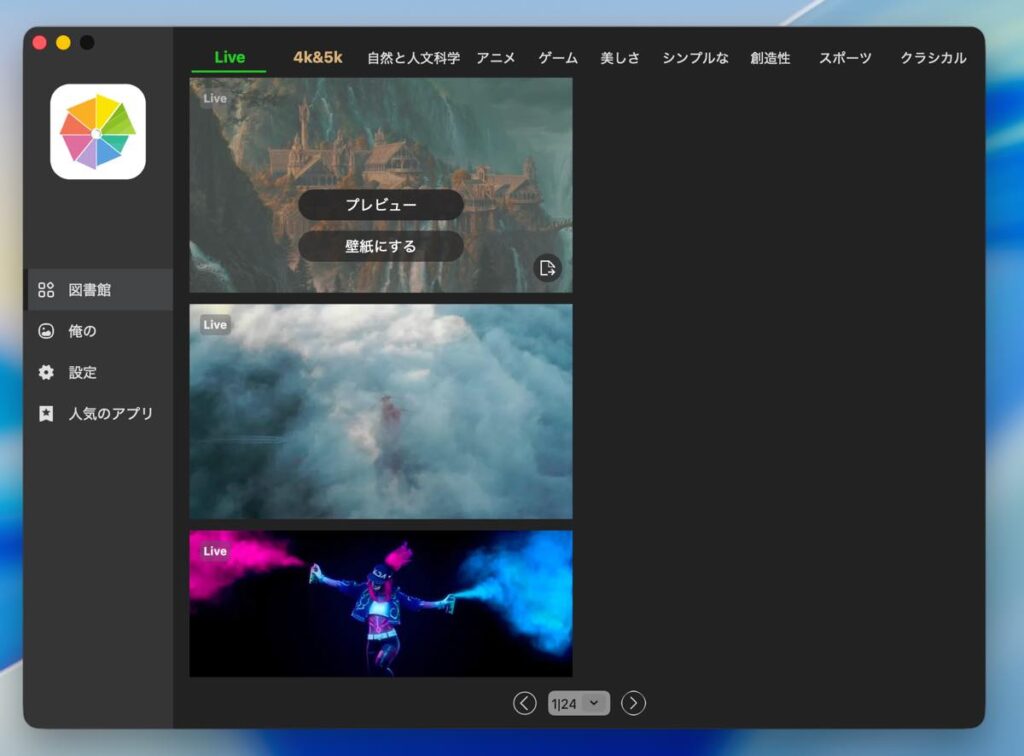Open 人気のアプリ in the sidebar
Screen dimensions: 1024x756
tap(110, 413)
